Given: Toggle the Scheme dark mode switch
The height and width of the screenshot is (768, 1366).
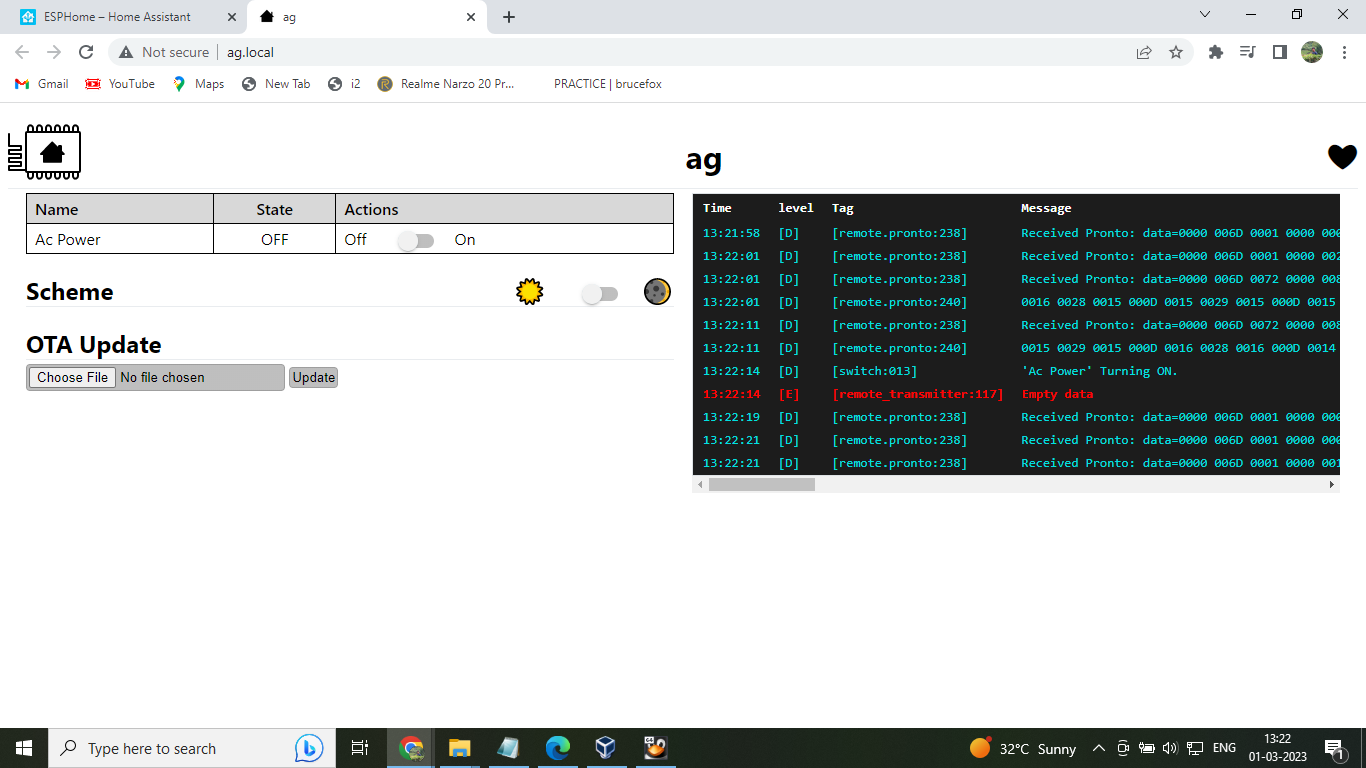Looking at the screenshot, I should click(600, 294).
